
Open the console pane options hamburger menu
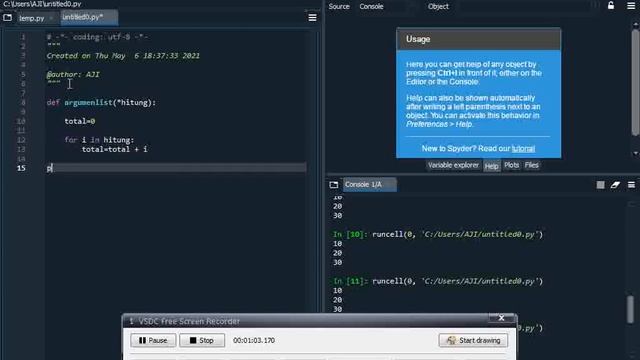[x=631, y=185]
